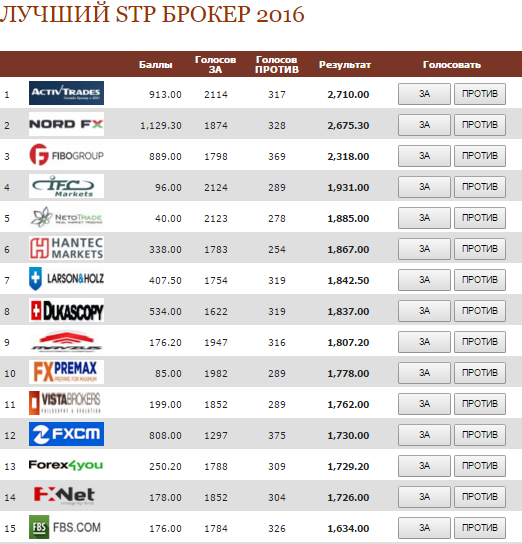522x544 pixels.
Task: Vote ЗА for the broker in row 9
Action: pyautogui.click(x=424, y=342)
